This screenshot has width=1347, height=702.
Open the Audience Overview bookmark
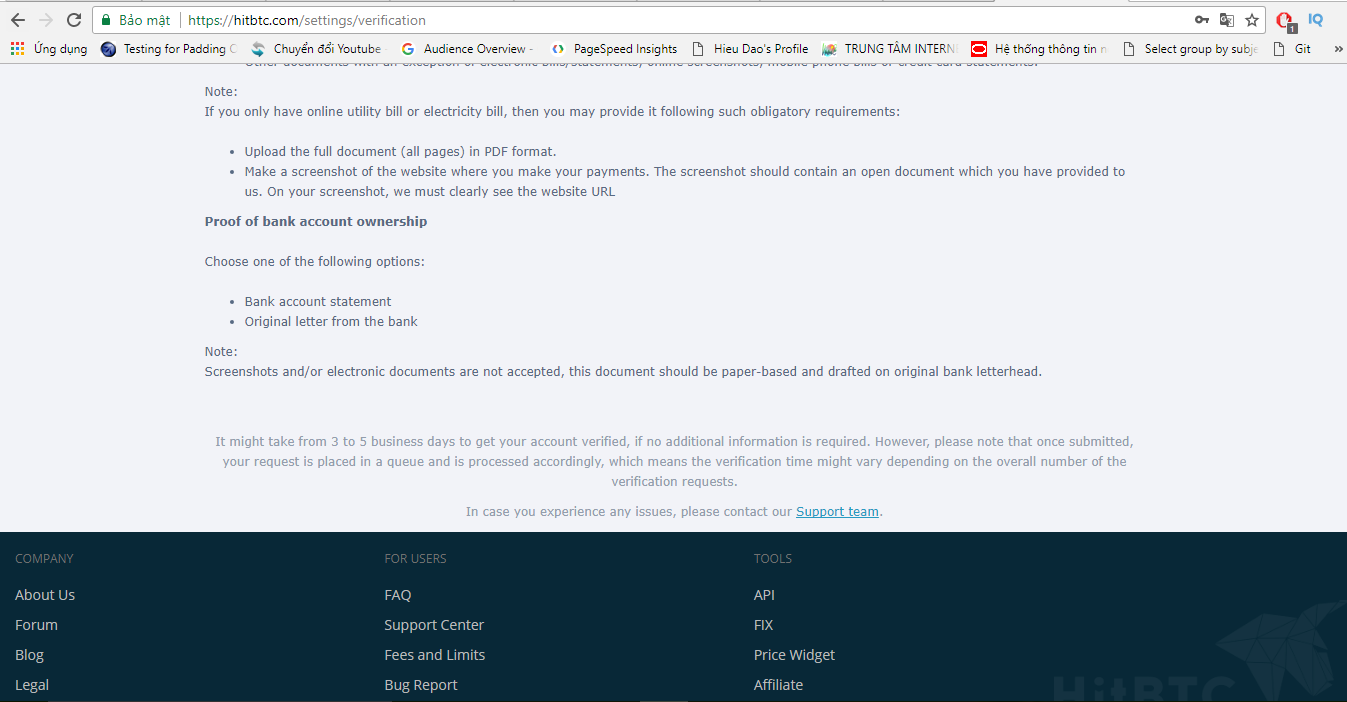click(x=466, y=49)
